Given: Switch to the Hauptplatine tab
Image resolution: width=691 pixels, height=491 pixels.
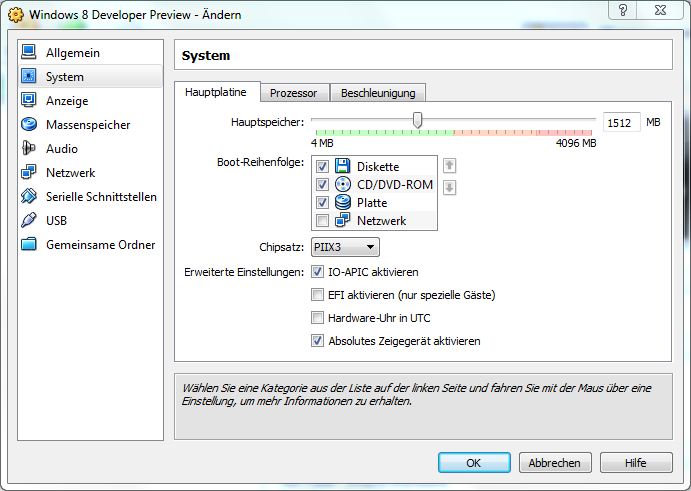Looking at the screenshot, I should [x=216, y=92].
